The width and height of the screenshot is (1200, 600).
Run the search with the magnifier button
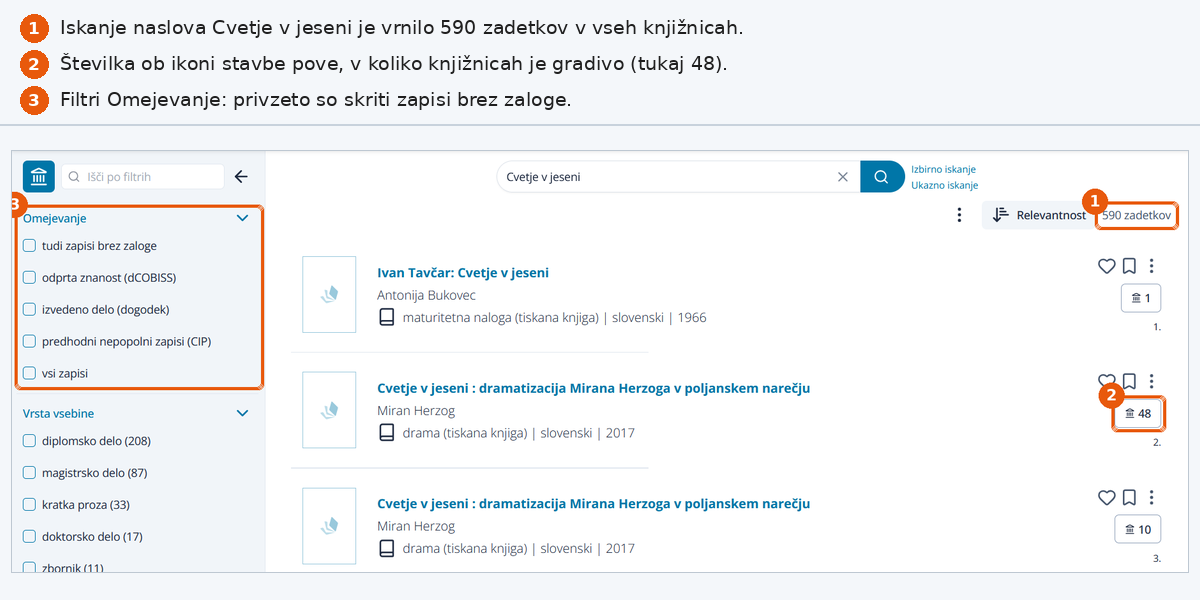[882, 177]
